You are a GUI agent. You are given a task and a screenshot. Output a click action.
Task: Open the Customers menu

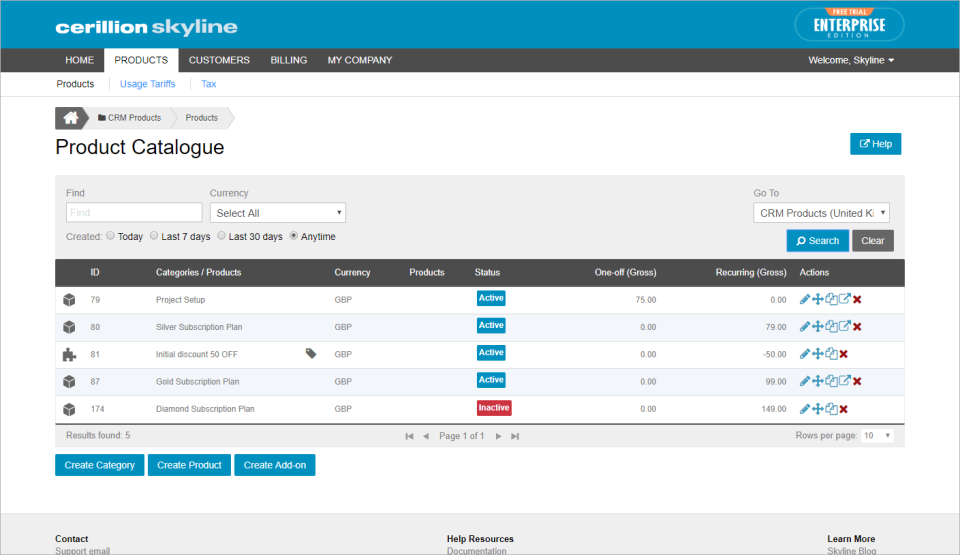coord(219,60)
